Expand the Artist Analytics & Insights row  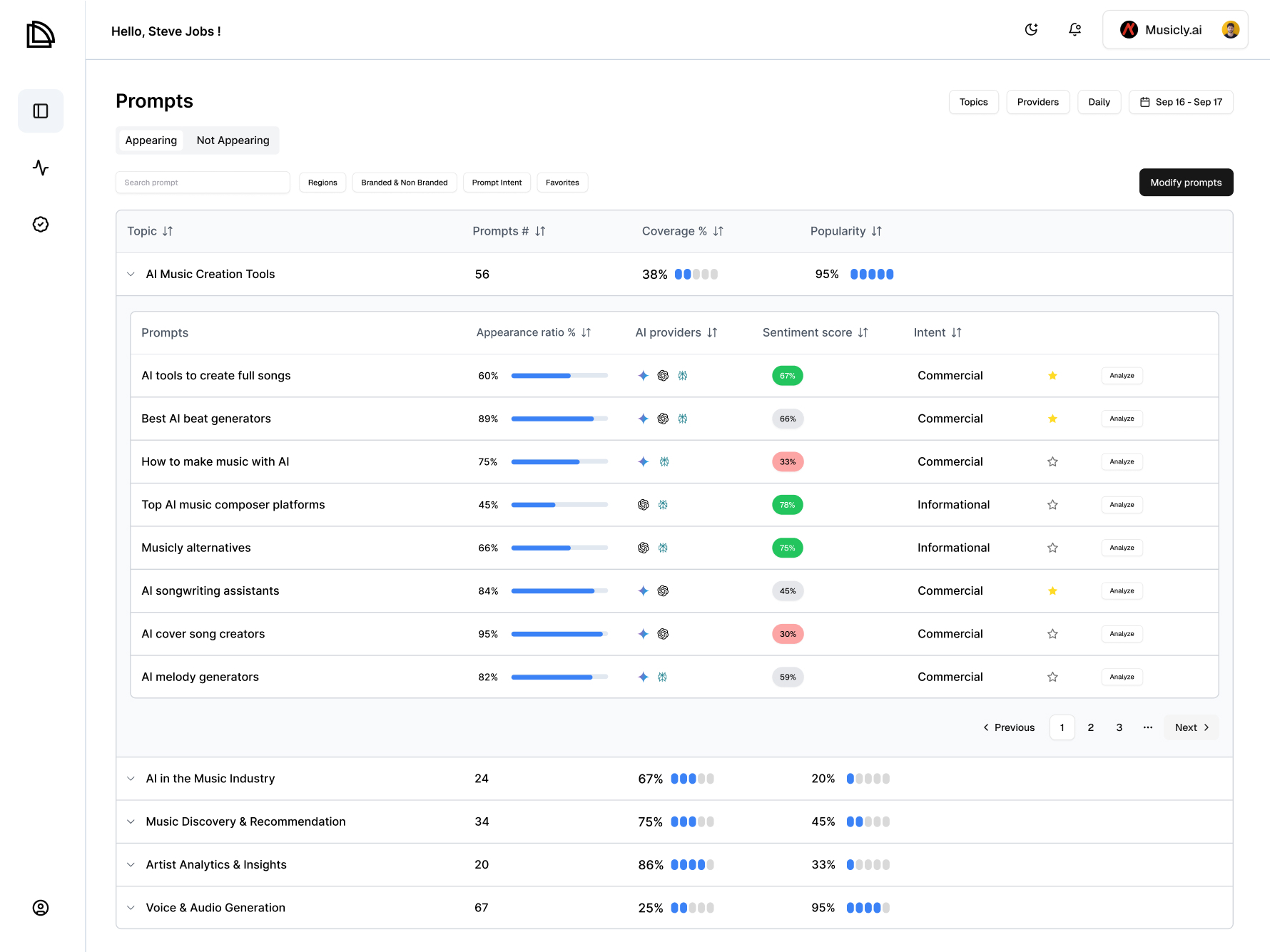pos(131,865)
